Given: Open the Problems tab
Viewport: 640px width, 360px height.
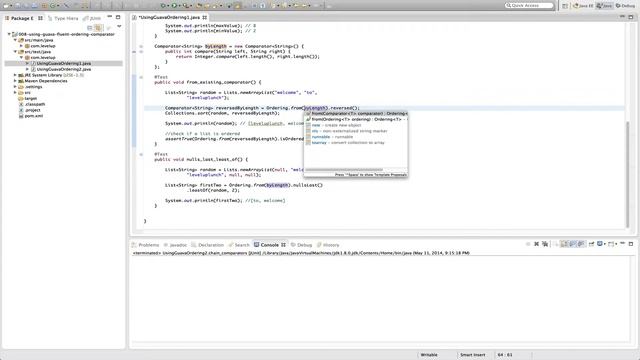Looking at the screenshot, I should click(x=145, y=245).
